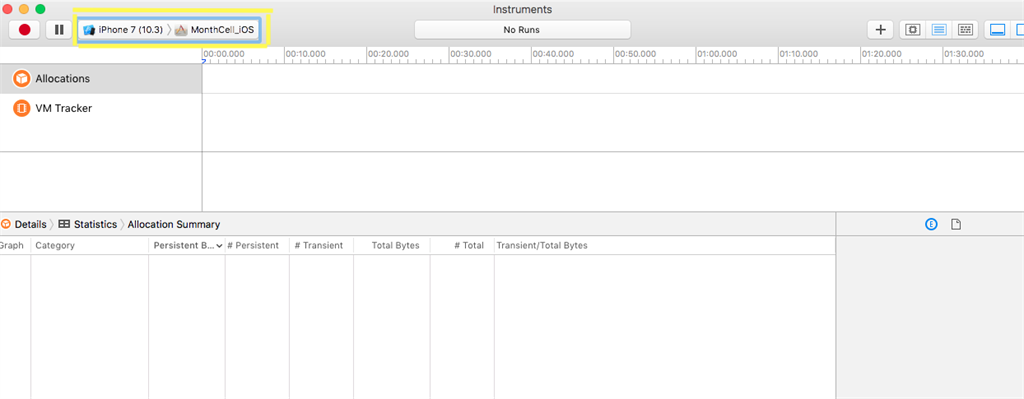
Task: Click the green zoom window button
Action: click(x=40, y=9)
